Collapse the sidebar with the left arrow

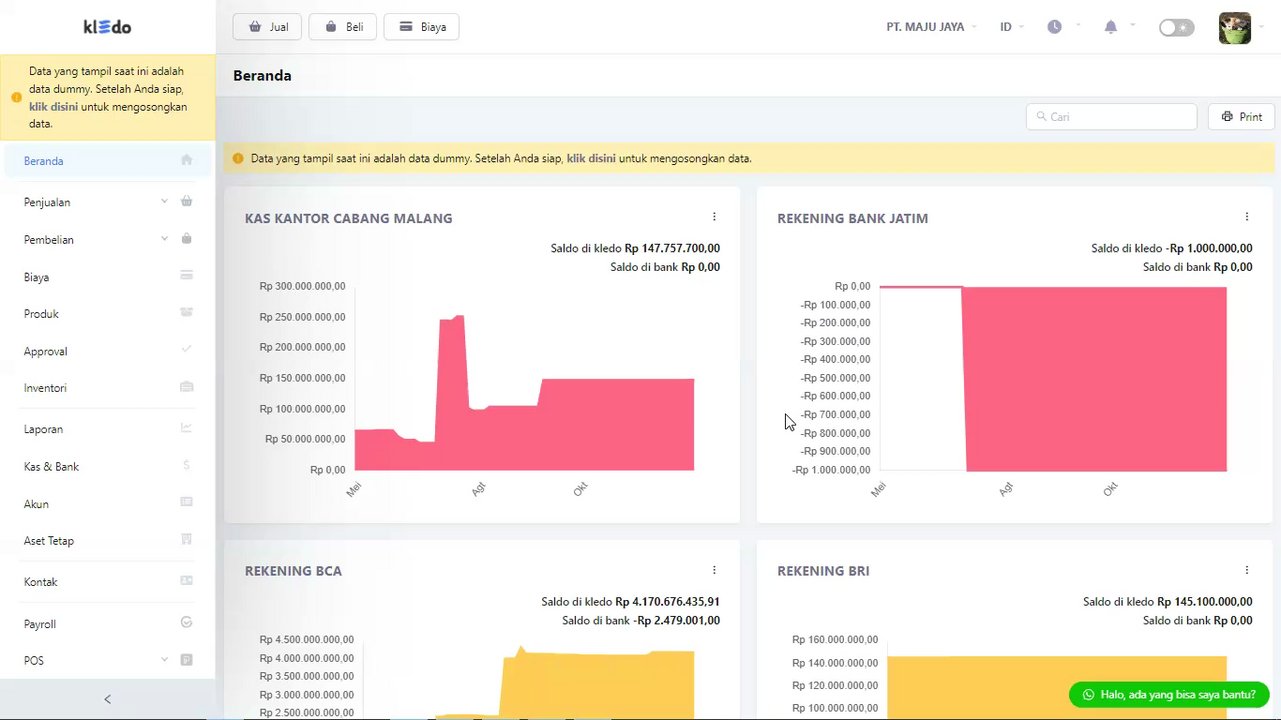[x=107, y=699]
